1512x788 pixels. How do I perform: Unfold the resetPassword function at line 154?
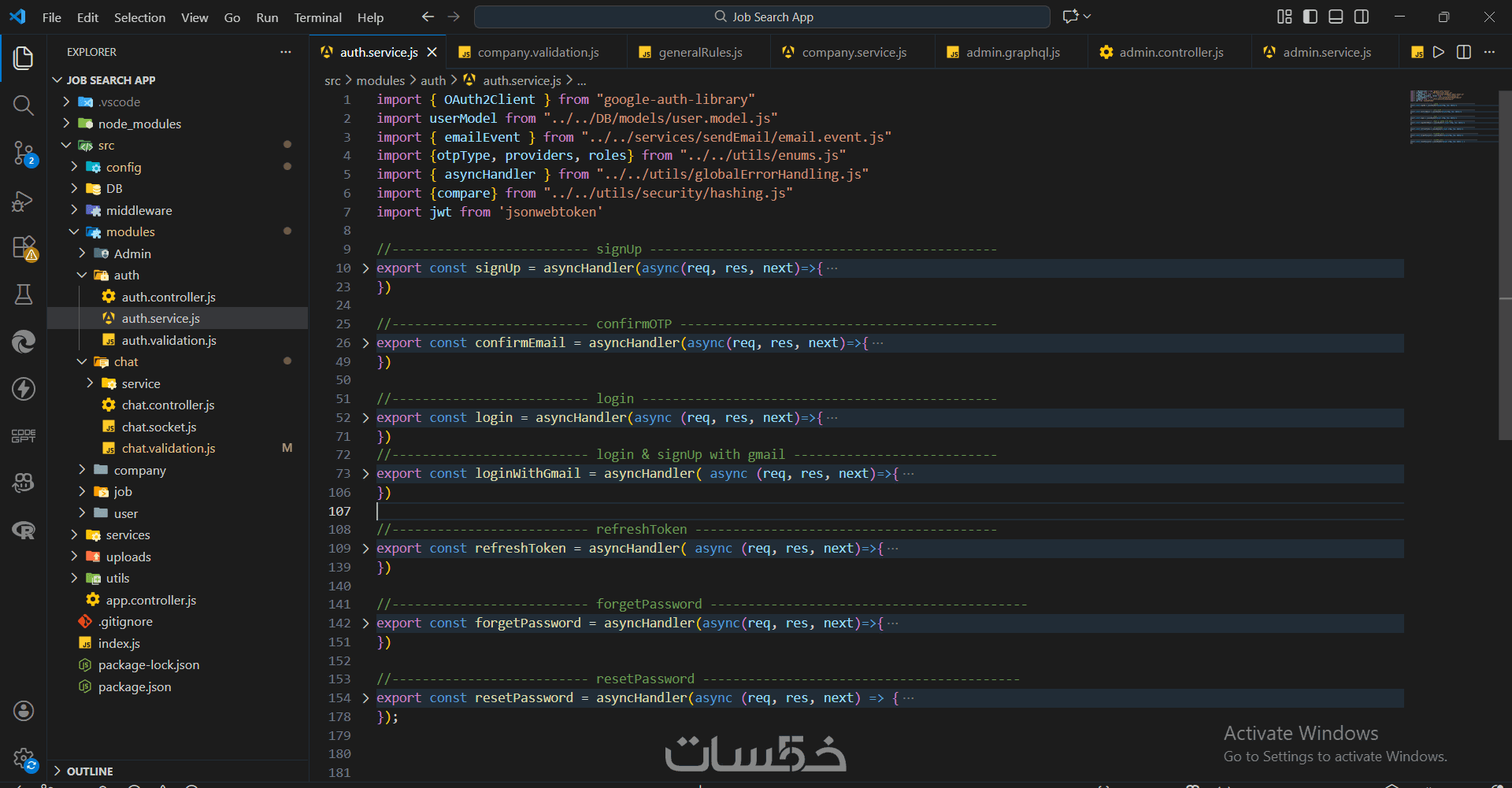click(365, 698)
